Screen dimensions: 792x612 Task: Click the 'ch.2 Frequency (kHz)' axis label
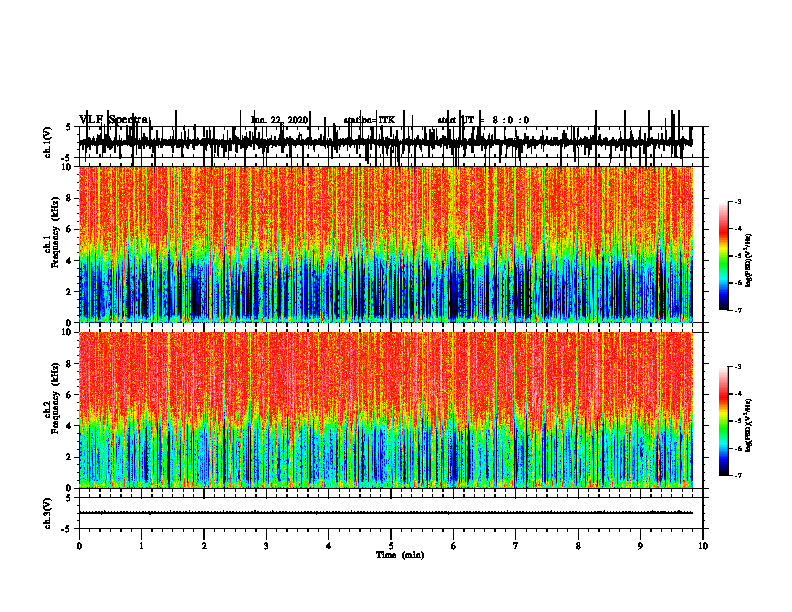point(52,398)
